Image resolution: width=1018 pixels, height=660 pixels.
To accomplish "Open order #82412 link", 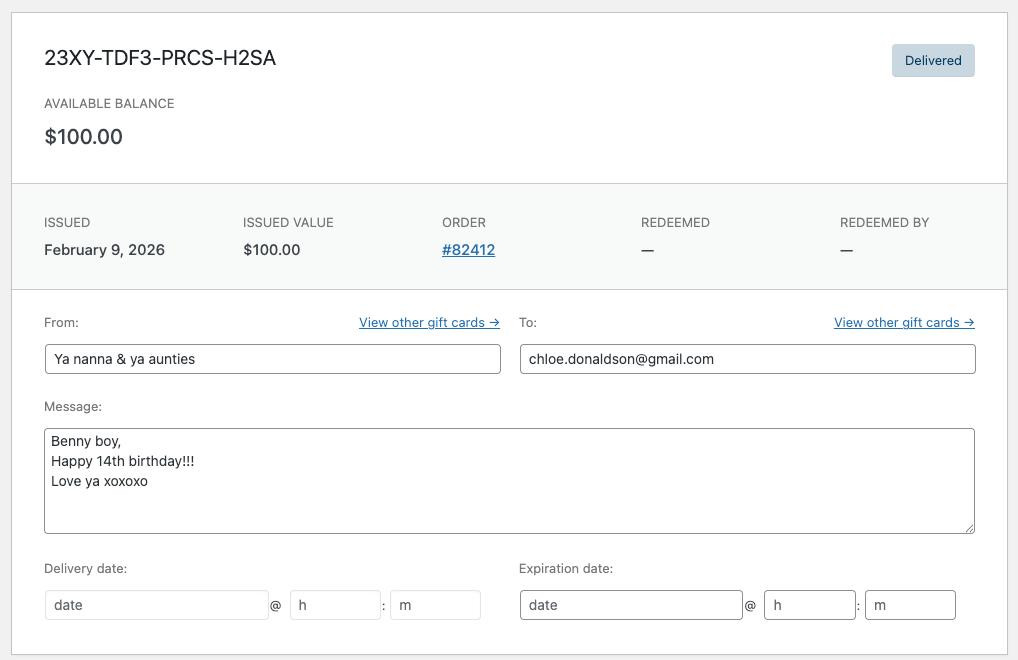I will (468, 250).
